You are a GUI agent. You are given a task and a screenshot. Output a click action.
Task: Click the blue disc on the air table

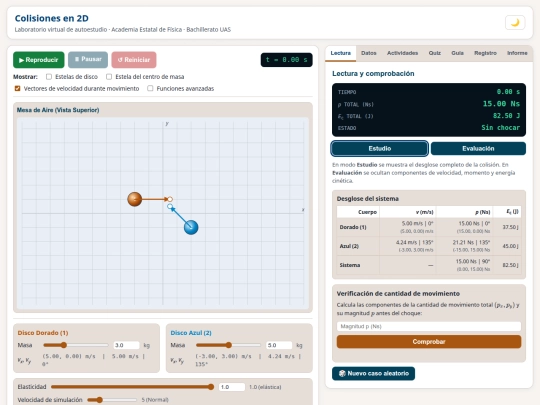pyautogui.click(x=191, y=227)
